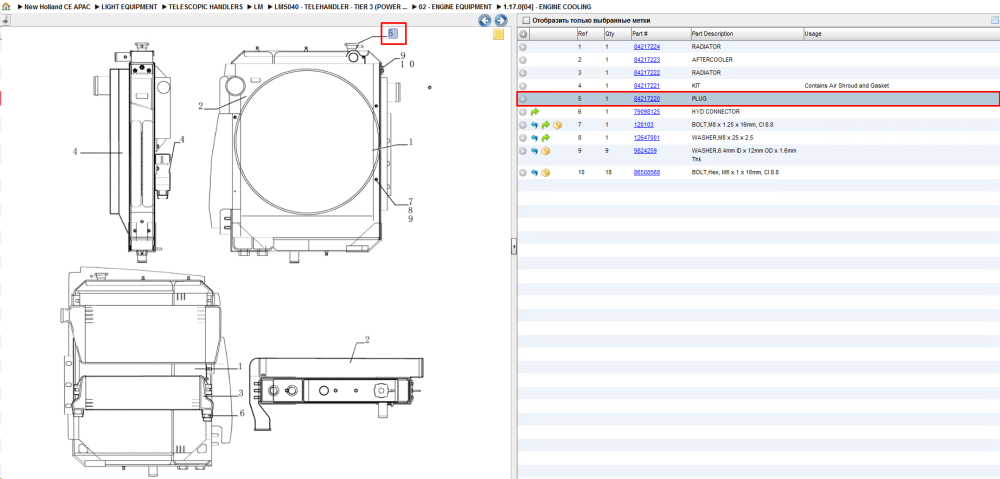Image resolution: width=1000 pixels, height=479 pixels.
Task: Mark the circle for KIT row
Action: click(x=523, y=85)
